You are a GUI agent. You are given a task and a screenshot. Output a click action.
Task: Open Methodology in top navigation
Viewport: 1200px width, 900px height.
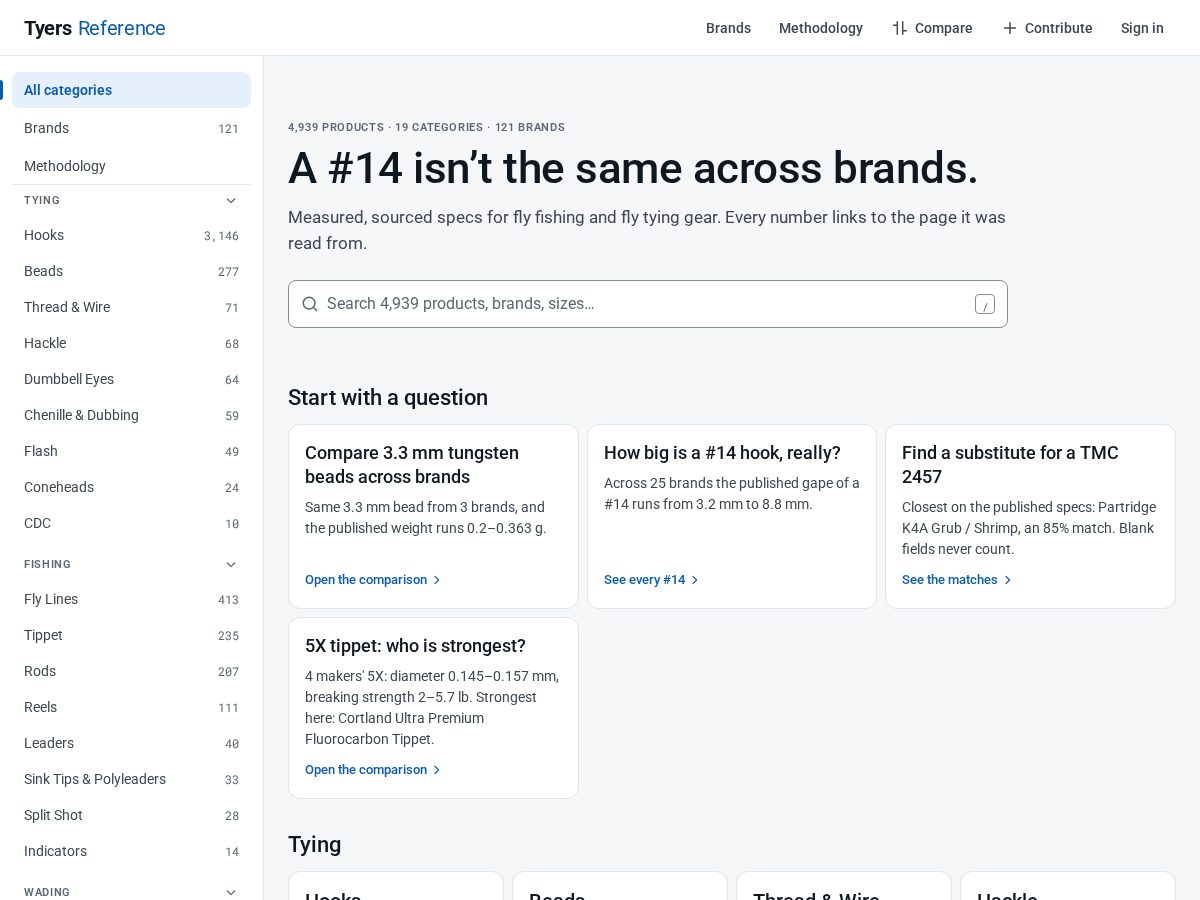pos(821,28)
